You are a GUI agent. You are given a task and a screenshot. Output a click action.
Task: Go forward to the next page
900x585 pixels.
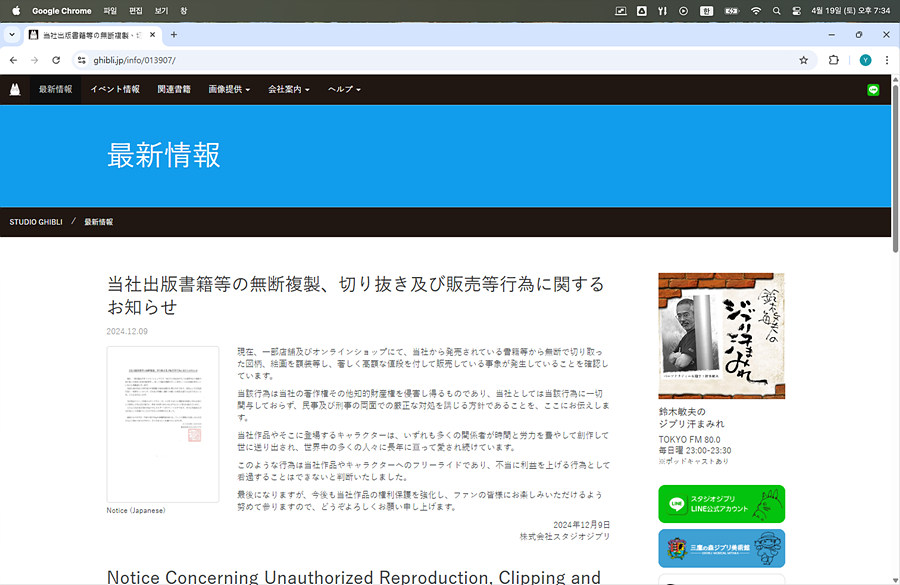pos(34,60)
